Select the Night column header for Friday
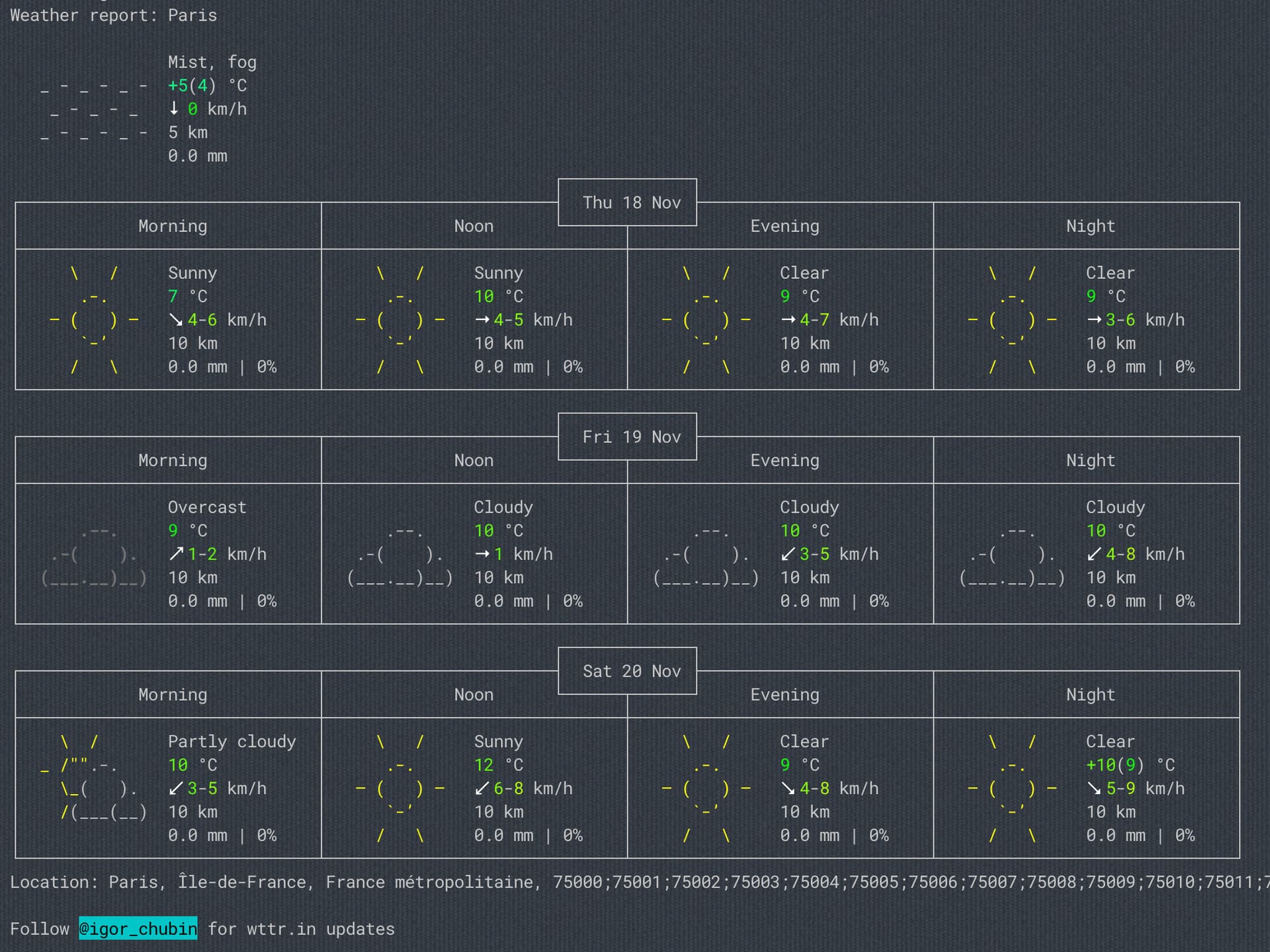 (1089, 460)
